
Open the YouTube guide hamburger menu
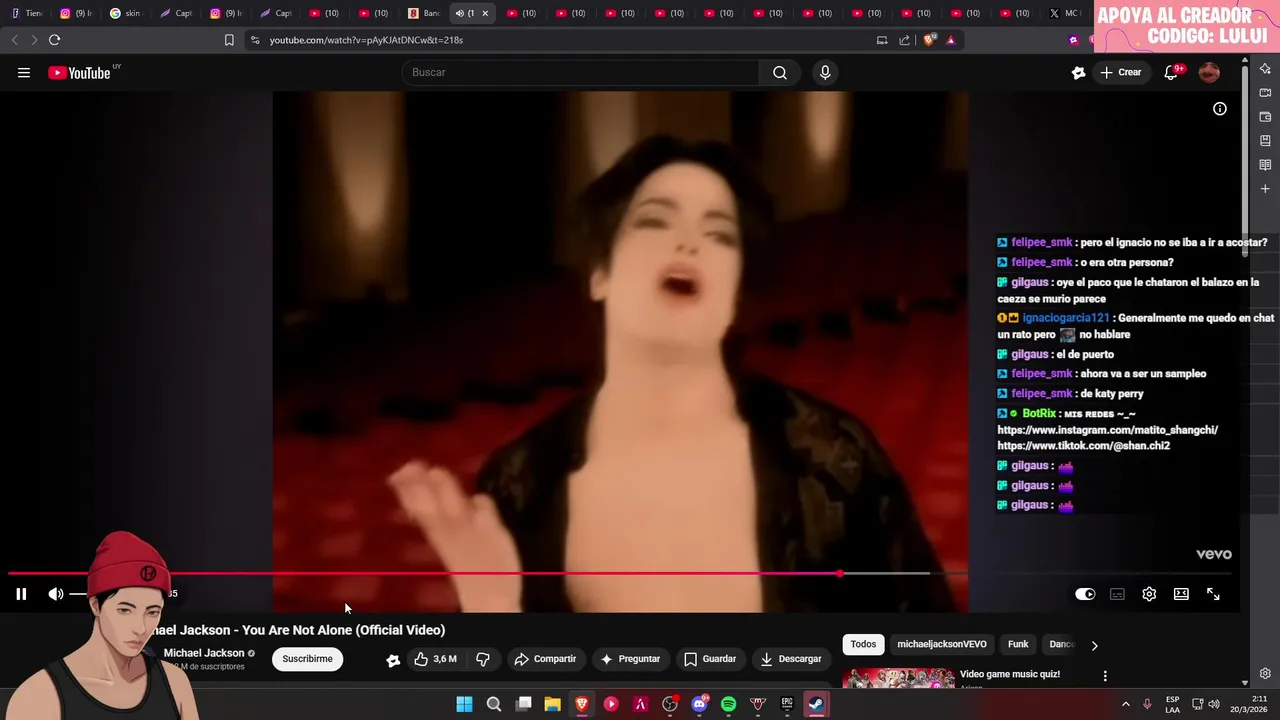click(x=24, y=72)
